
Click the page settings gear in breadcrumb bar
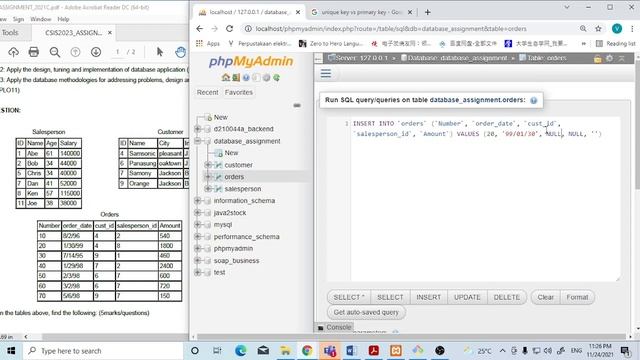point(609,58)
